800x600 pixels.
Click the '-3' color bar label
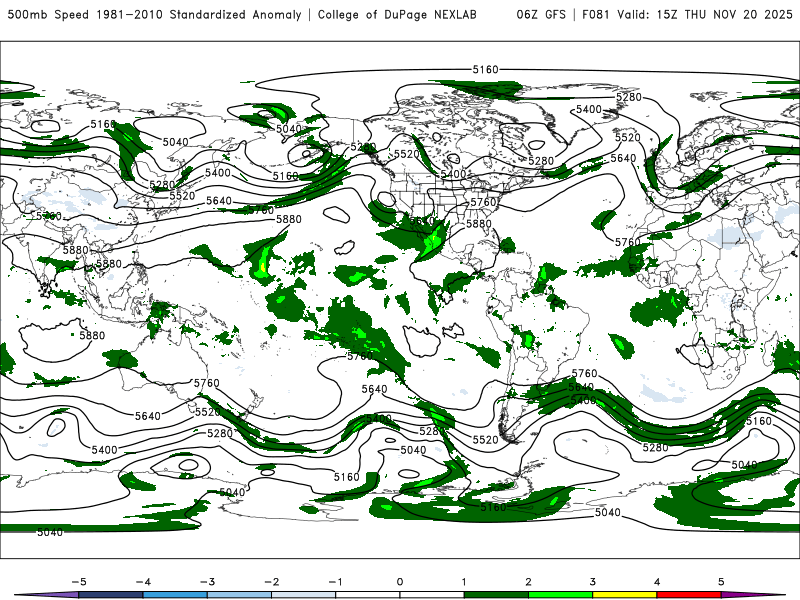point(207,582)
